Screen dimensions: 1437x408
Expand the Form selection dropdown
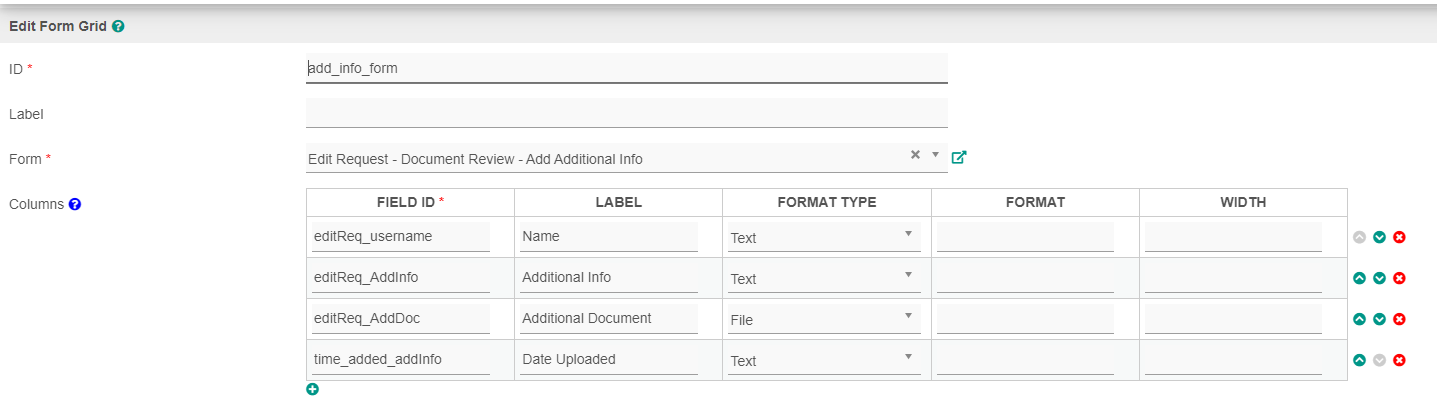[935, 155]
